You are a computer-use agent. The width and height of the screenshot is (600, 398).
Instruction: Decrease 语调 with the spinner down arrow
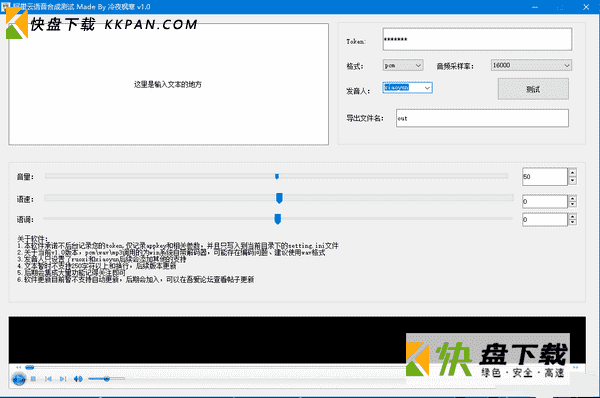[x=572, y=222]
